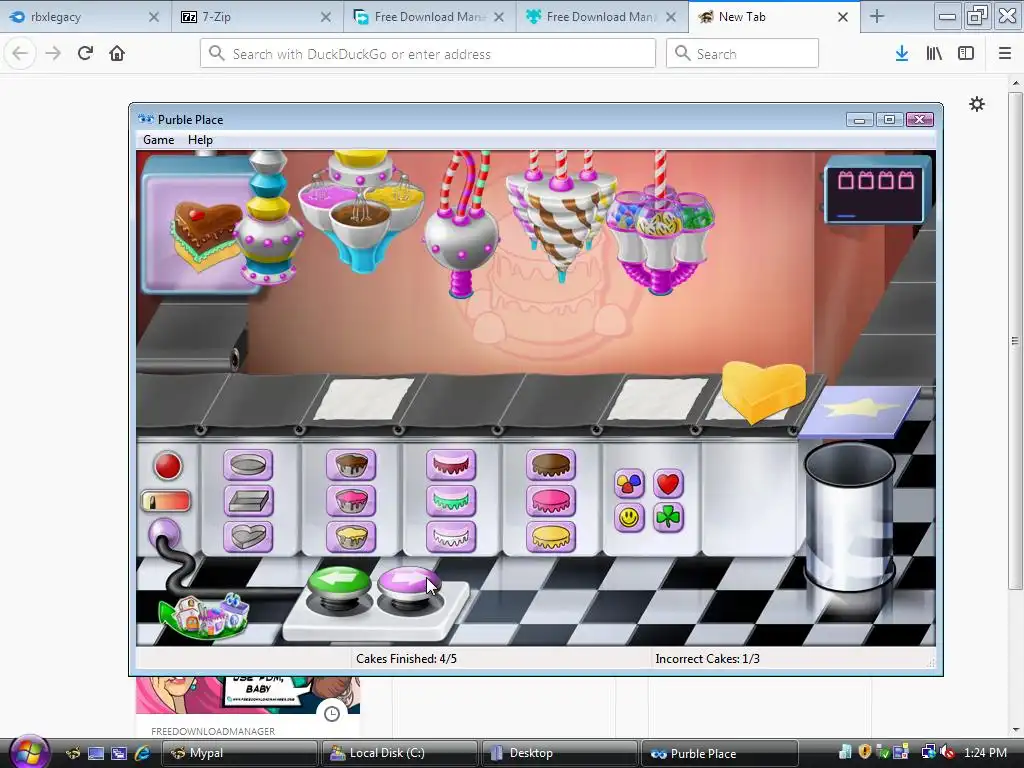Switch to the New Tab tab

click(774, 17)
